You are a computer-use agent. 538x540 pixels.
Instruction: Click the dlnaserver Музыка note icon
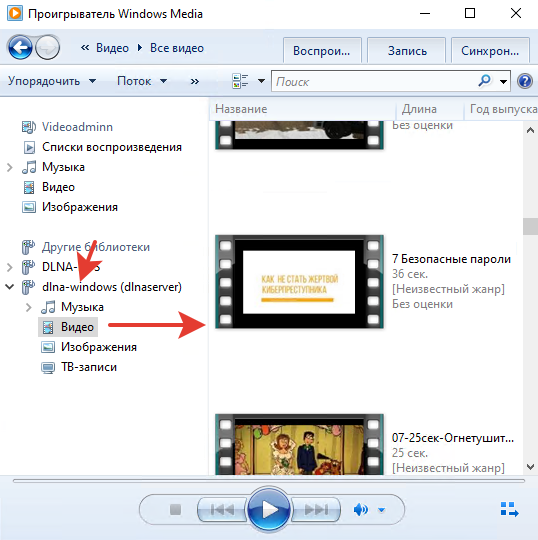pos(48,307)
